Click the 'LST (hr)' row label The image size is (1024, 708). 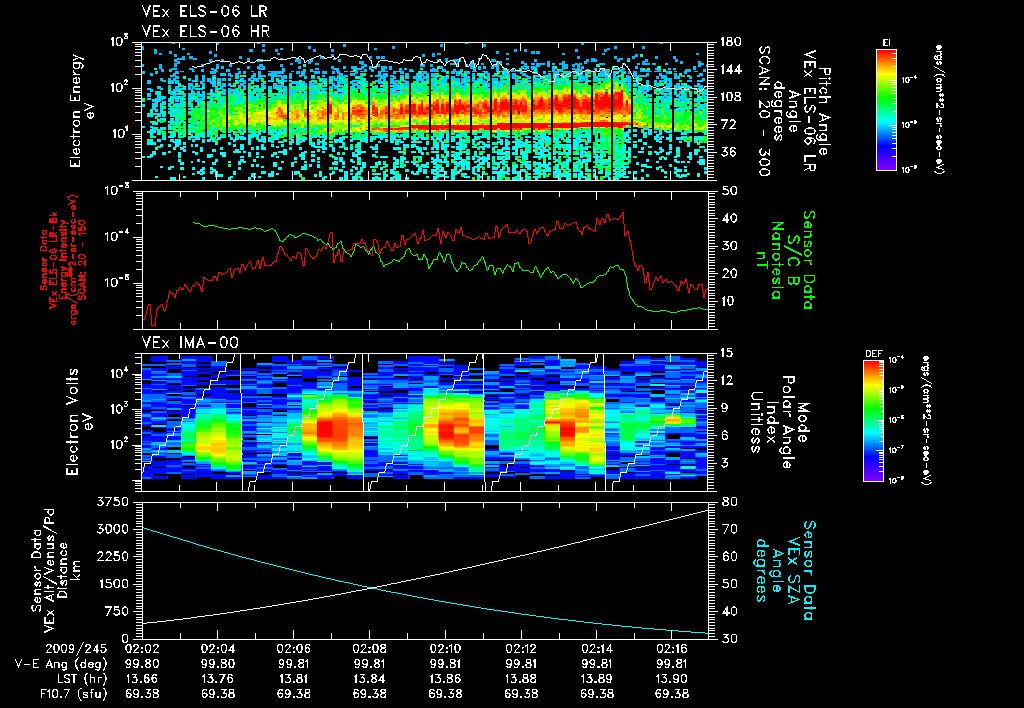pyautogui.click(x=80, y=679)
